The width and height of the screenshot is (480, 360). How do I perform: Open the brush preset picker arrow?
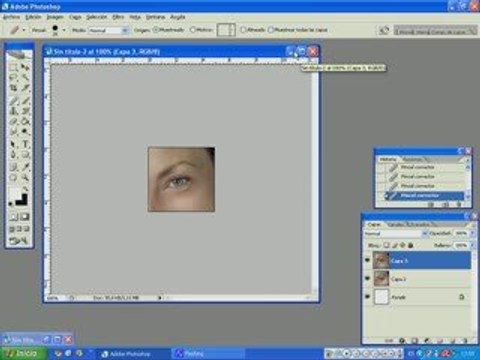(x=64, y=30)
